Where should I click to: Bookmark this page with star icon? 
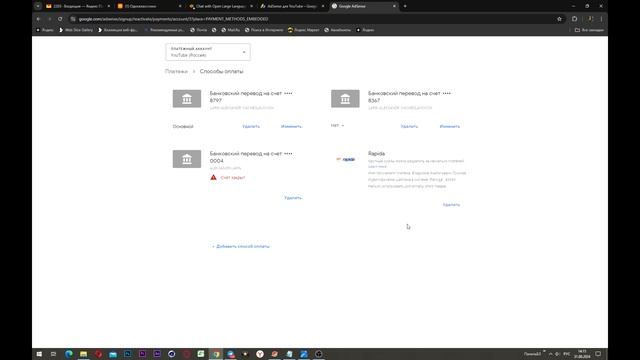click(559, 19)
